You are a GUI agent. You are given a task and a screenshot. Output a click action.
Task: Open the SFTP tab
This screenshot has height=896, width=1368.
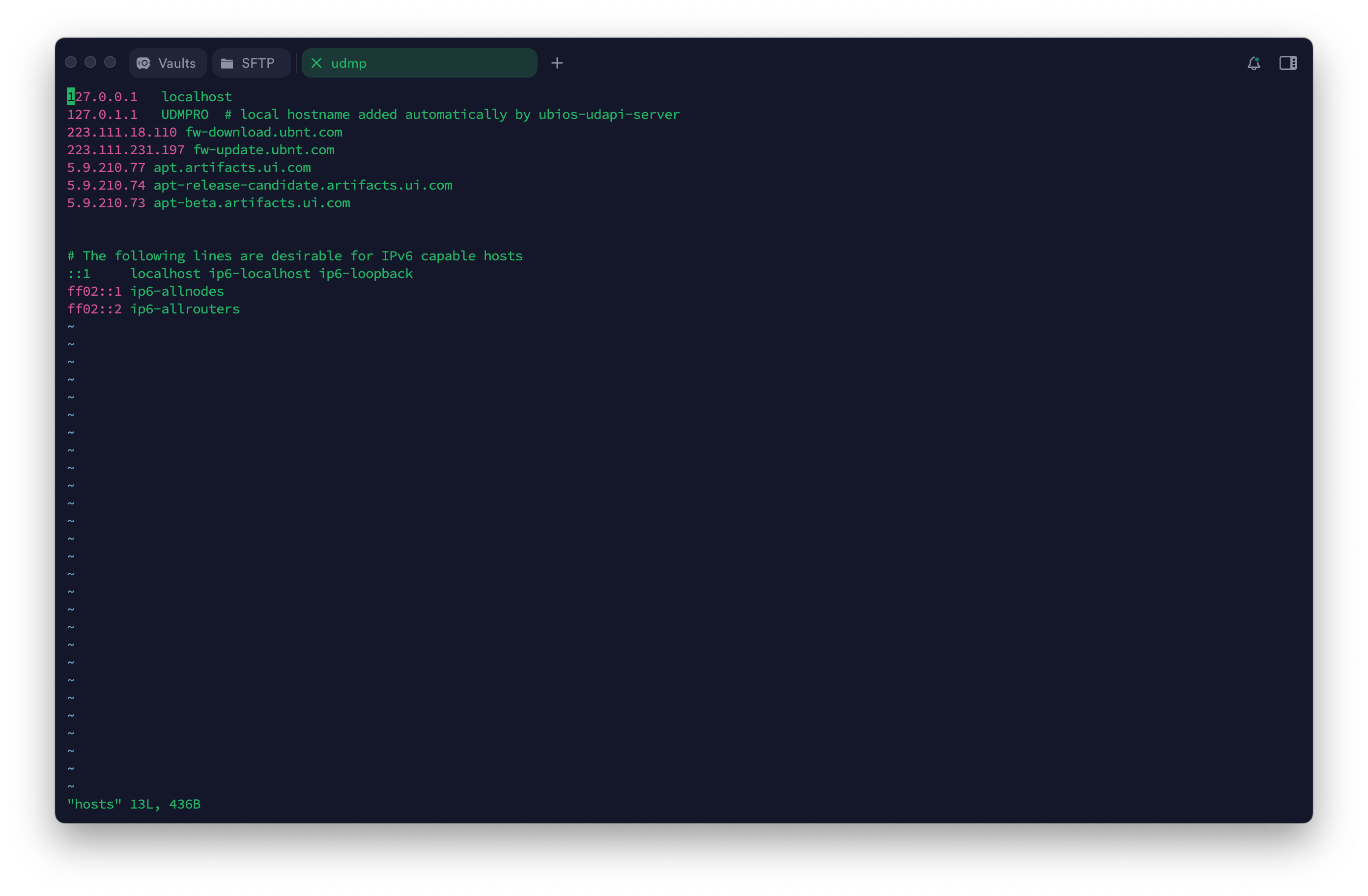(251, 63)
